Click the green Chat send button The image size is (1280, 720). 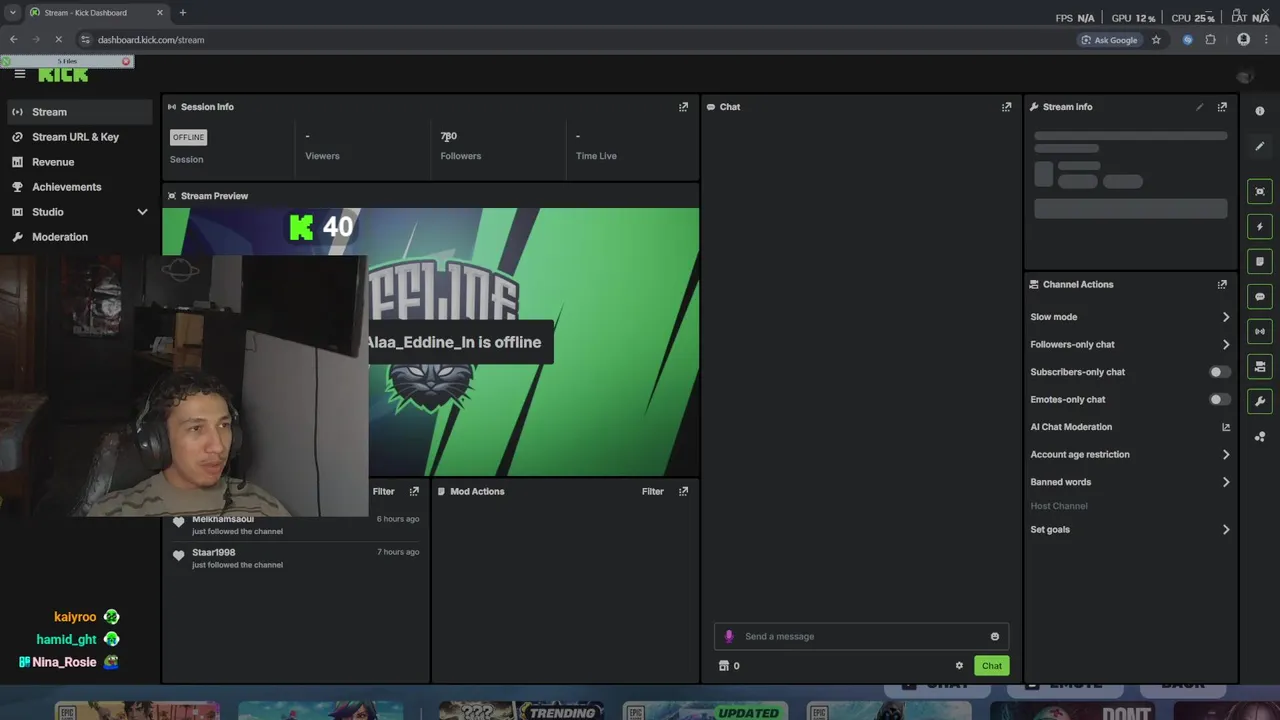pos(991,666)
